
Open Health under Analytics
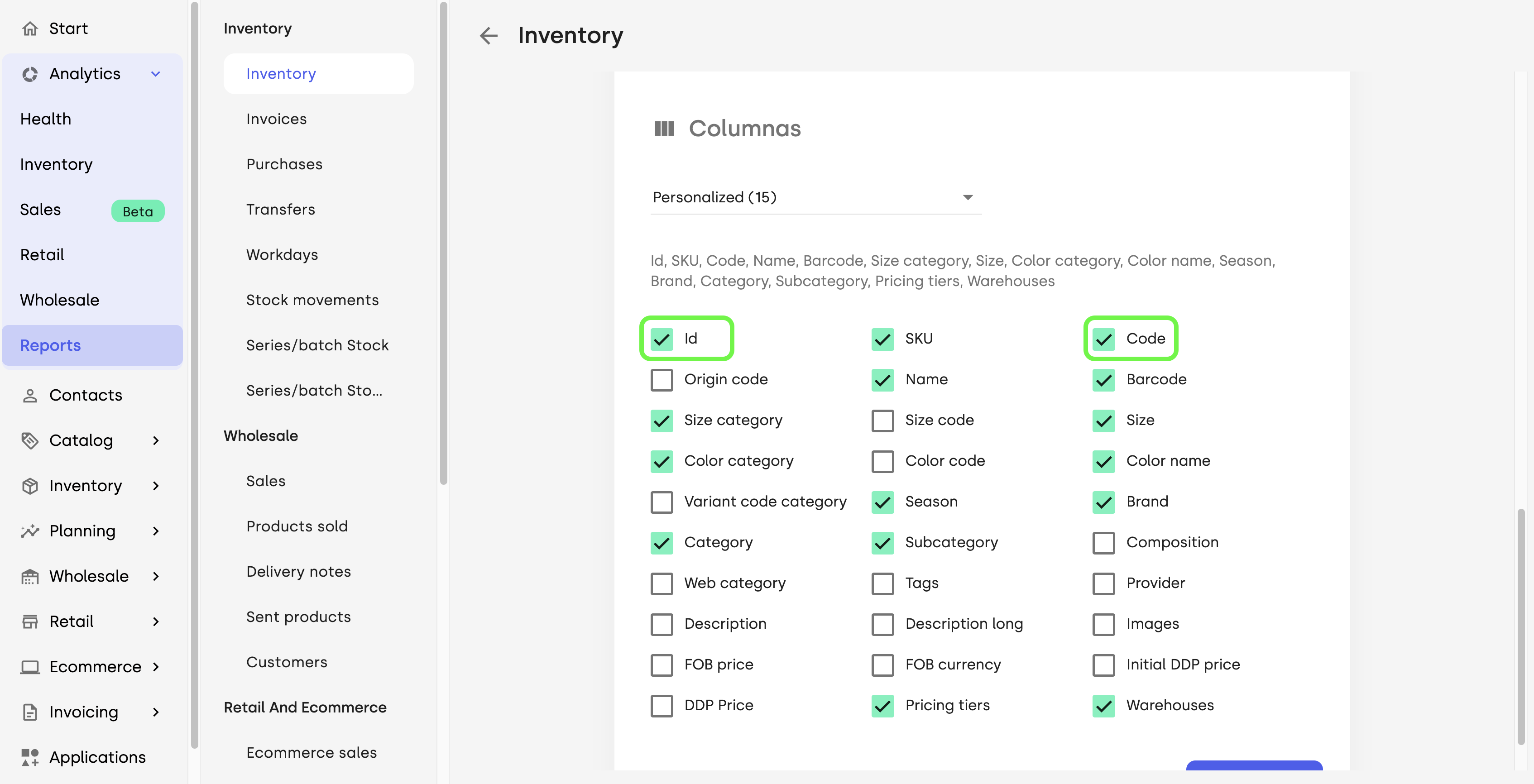[x=92, y=119]
